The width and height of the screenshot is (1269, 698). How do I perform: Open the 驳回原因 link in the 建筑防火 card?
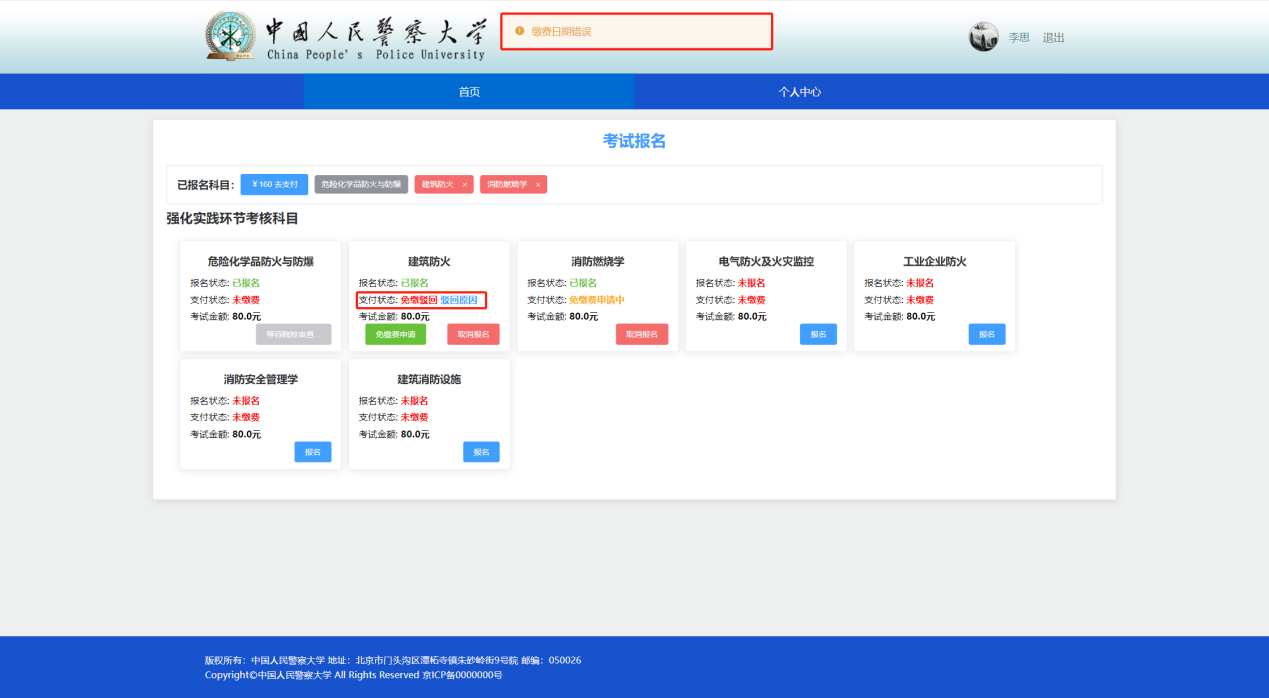(459, 300)
